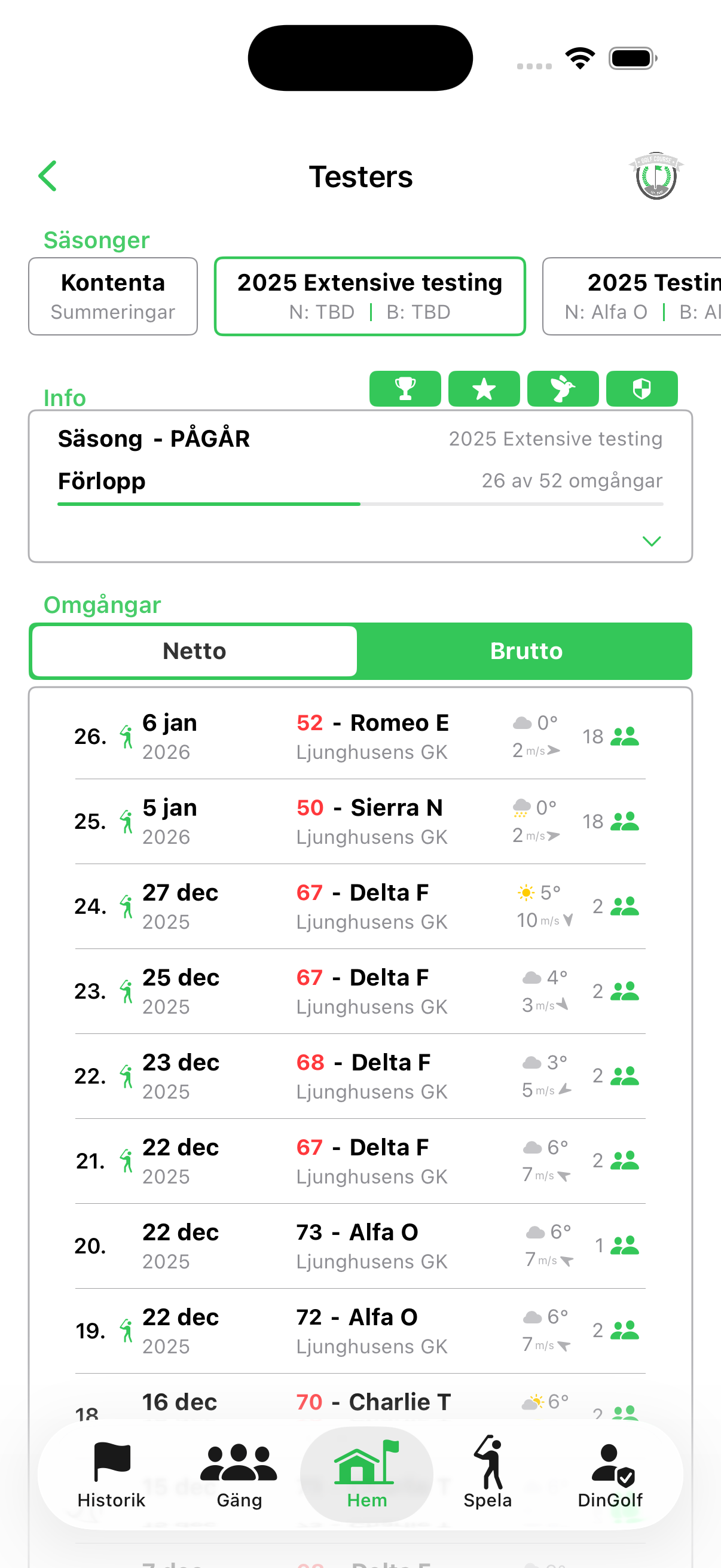Expand the season info card
The image size is (721, 1568).
tap(651, 541)
